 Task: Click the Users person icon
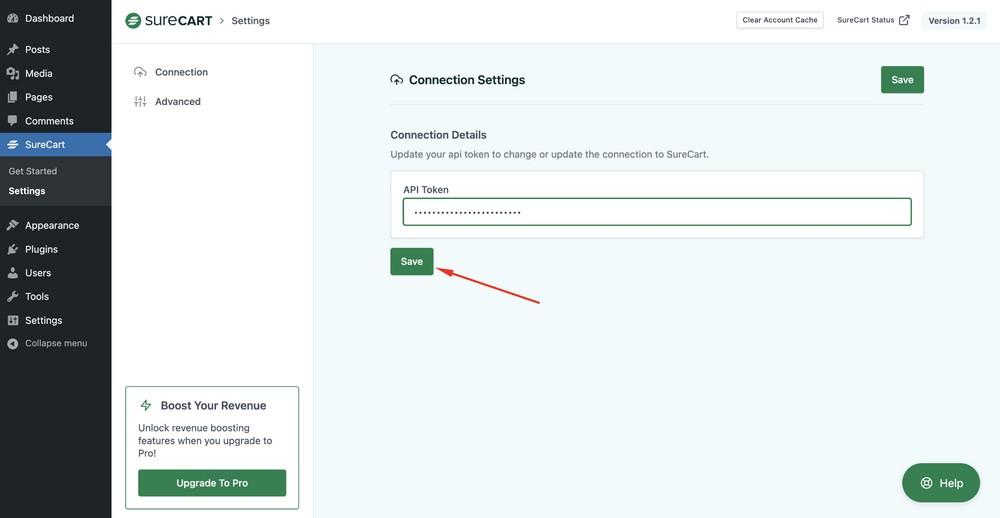coord(12,273)
